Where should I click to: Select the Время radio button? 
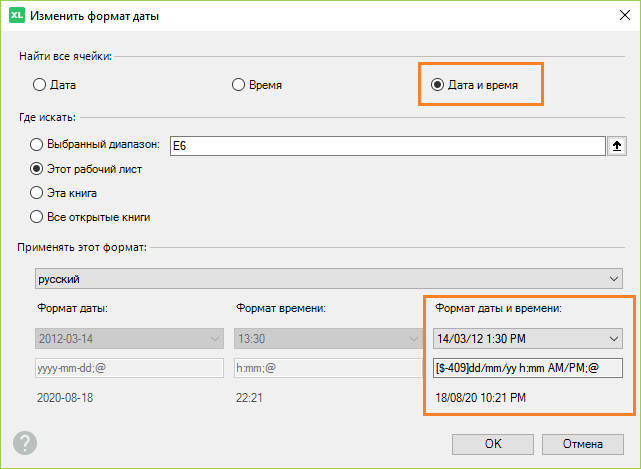point(238,85)
